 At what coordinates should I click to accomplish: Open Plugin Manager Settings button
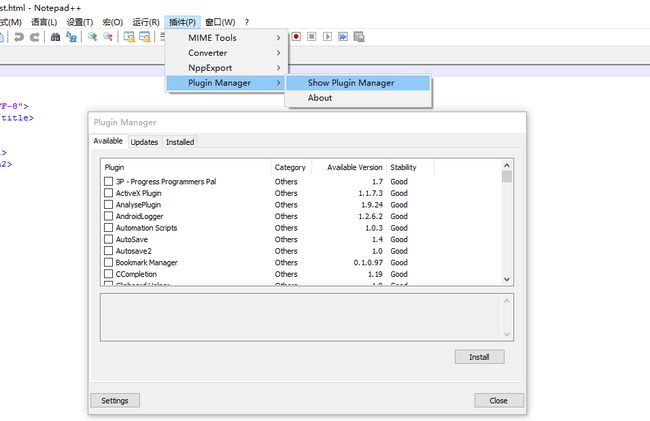tap(115, 400)
